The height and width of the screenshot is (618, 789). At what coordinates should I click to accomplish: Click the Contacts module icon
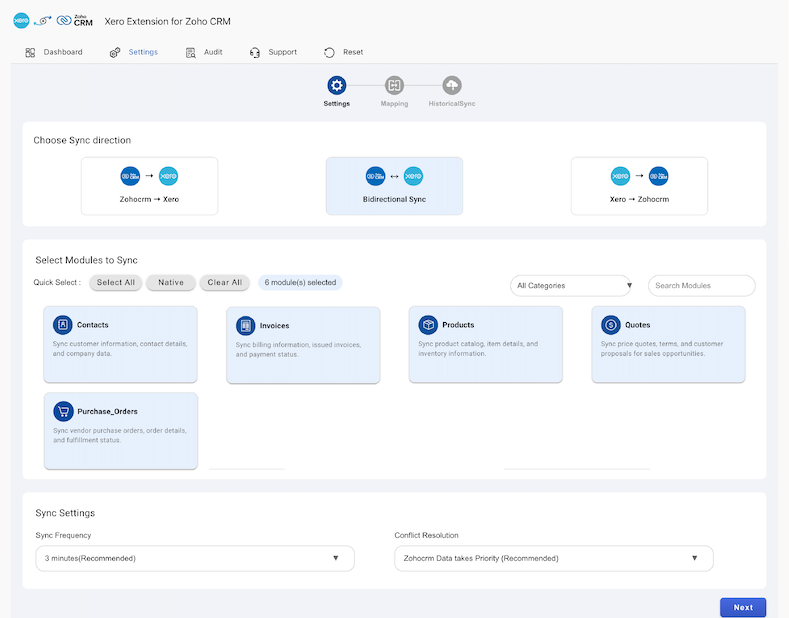63,325
